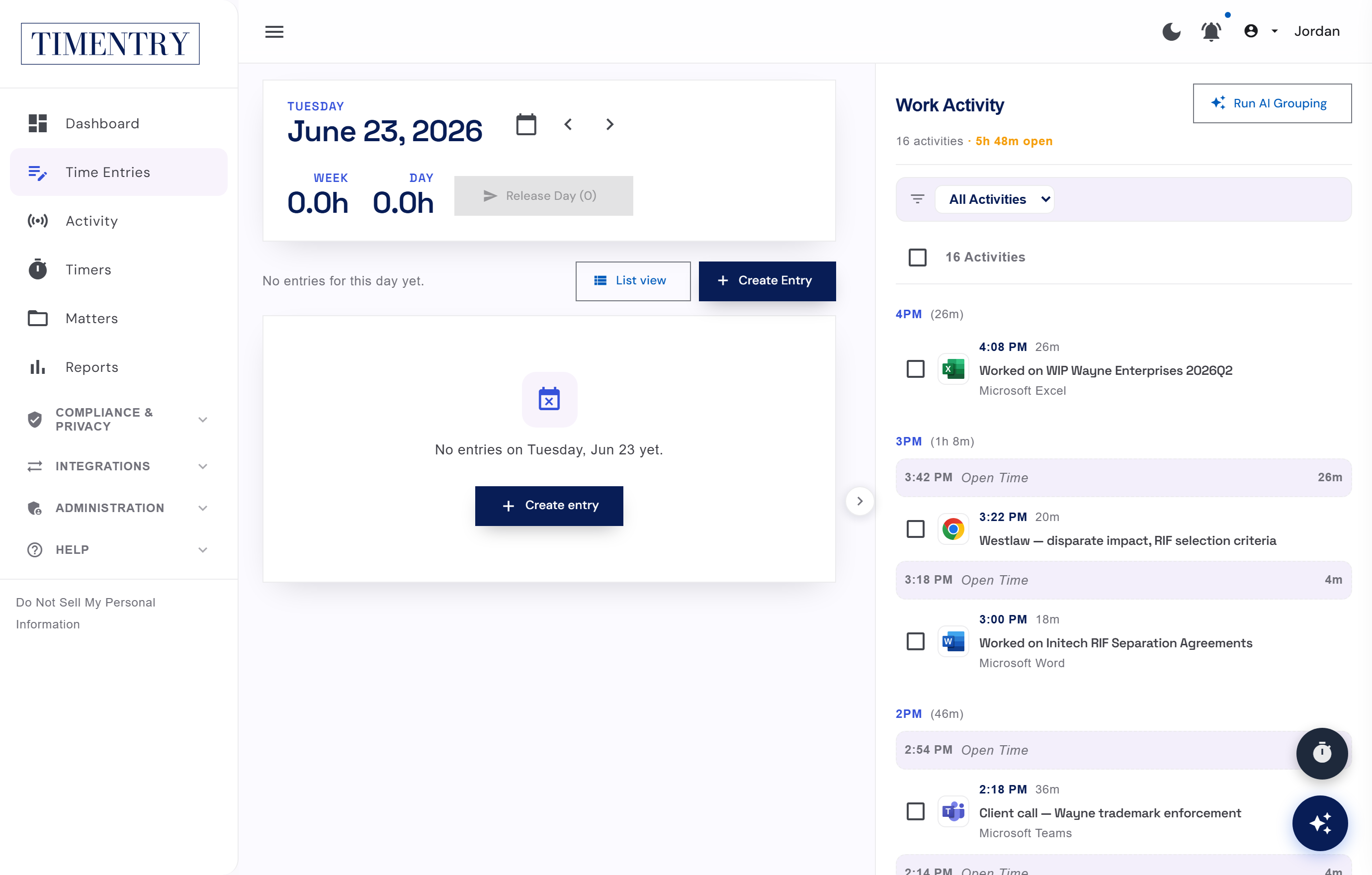
Task: Go to previous day arrow
Action: [x=568, y=124]
